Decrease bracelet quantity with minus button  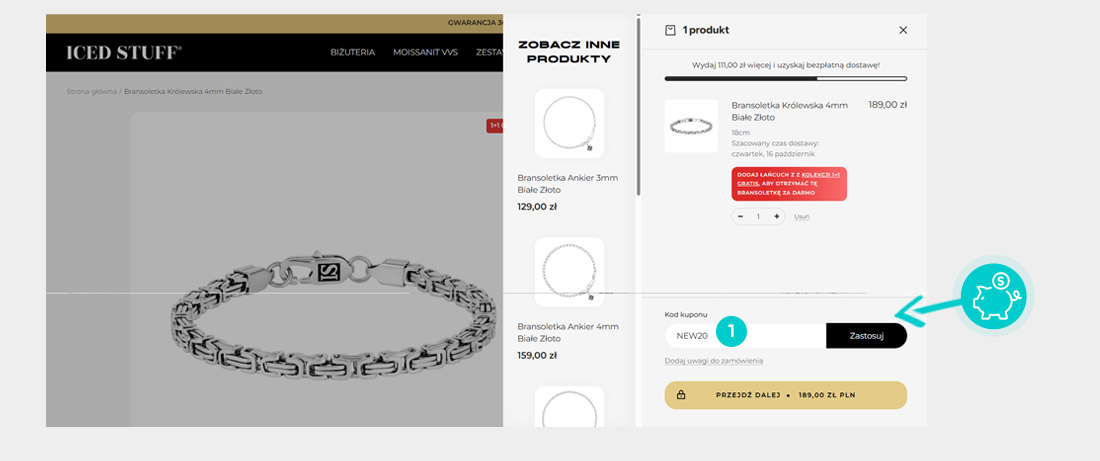click(741, 216)
